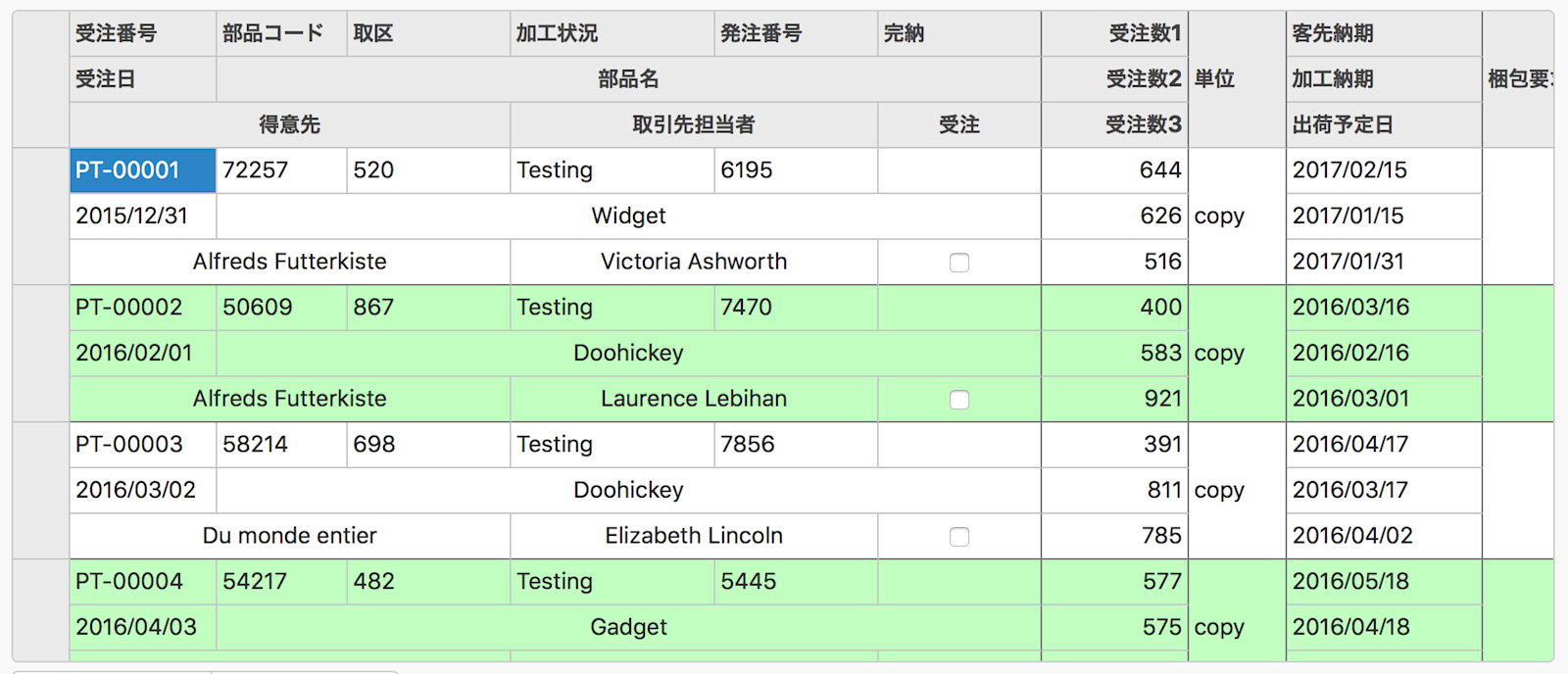Toggle 受注 checkbox in PT-00001 row
Screen dimensions: 1568x674
959,263
